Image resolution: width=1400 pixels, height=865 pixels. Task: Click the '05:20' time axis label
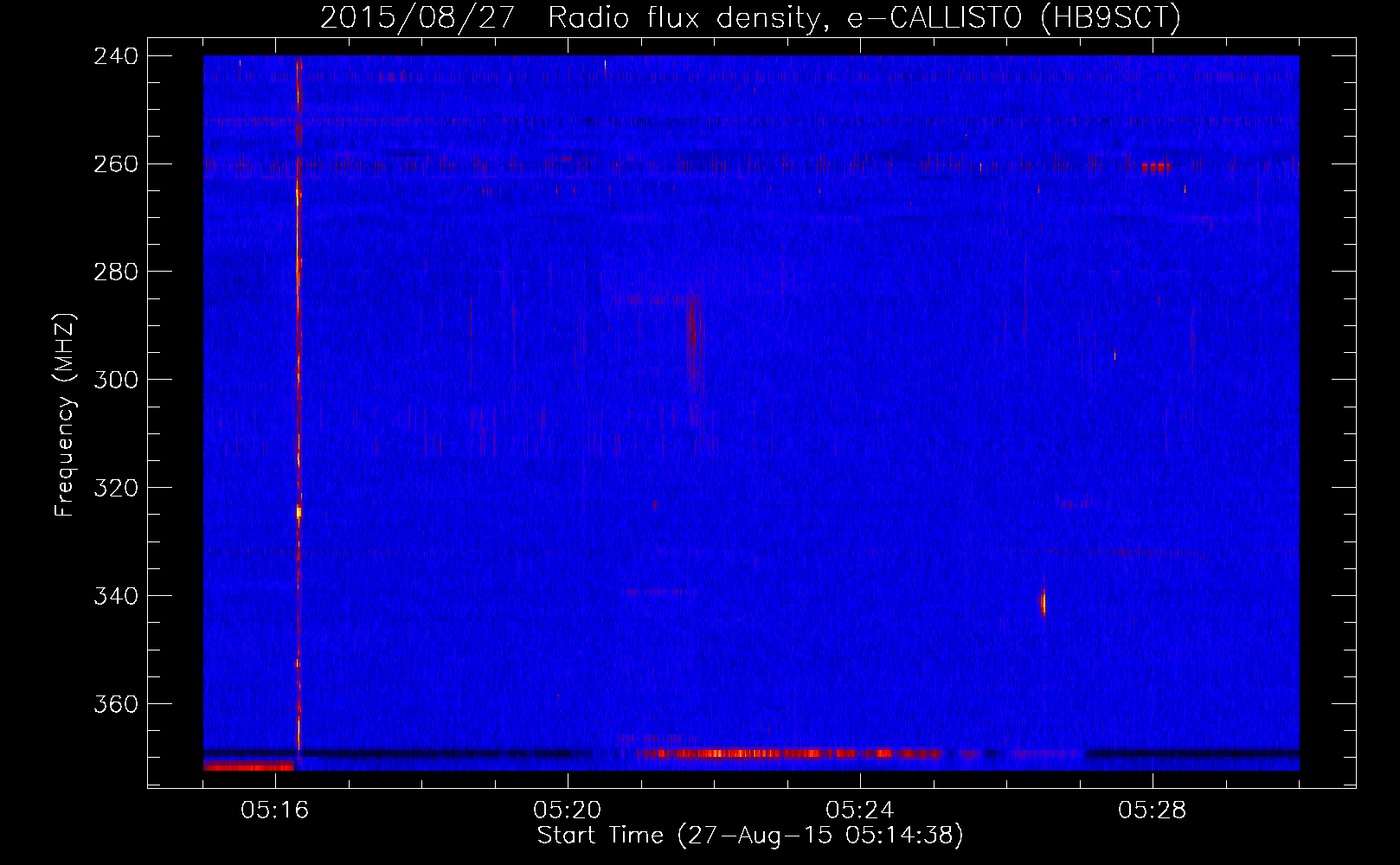point(568,811)
